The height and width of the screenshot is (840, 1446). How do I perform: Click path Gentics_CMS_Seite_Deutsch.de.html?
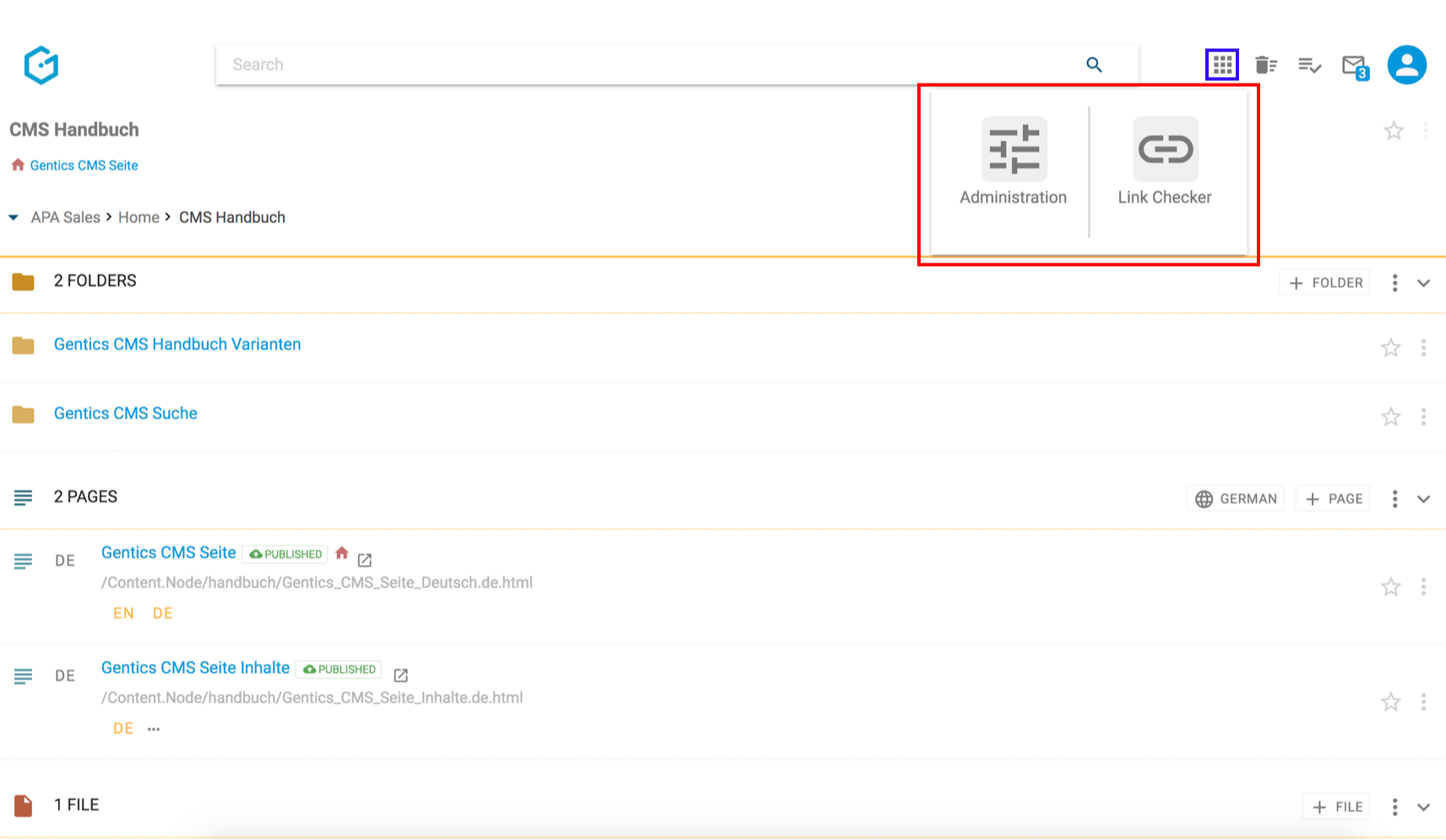[317, 583]
